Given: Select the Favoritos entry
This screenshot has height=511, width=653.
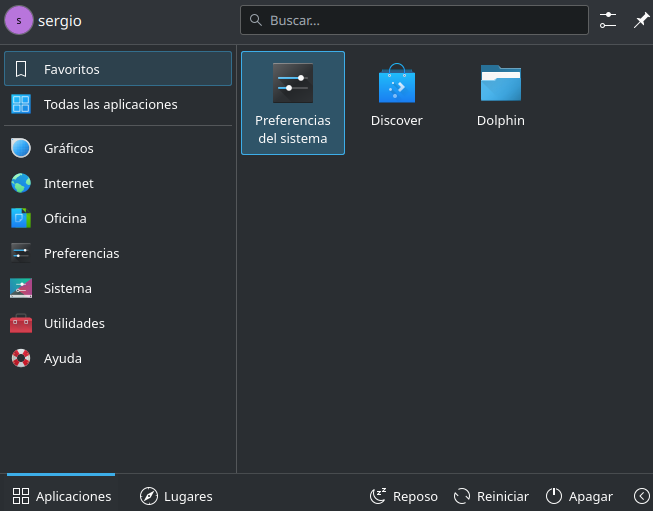Looking at the screenshot, I should 118,69.
